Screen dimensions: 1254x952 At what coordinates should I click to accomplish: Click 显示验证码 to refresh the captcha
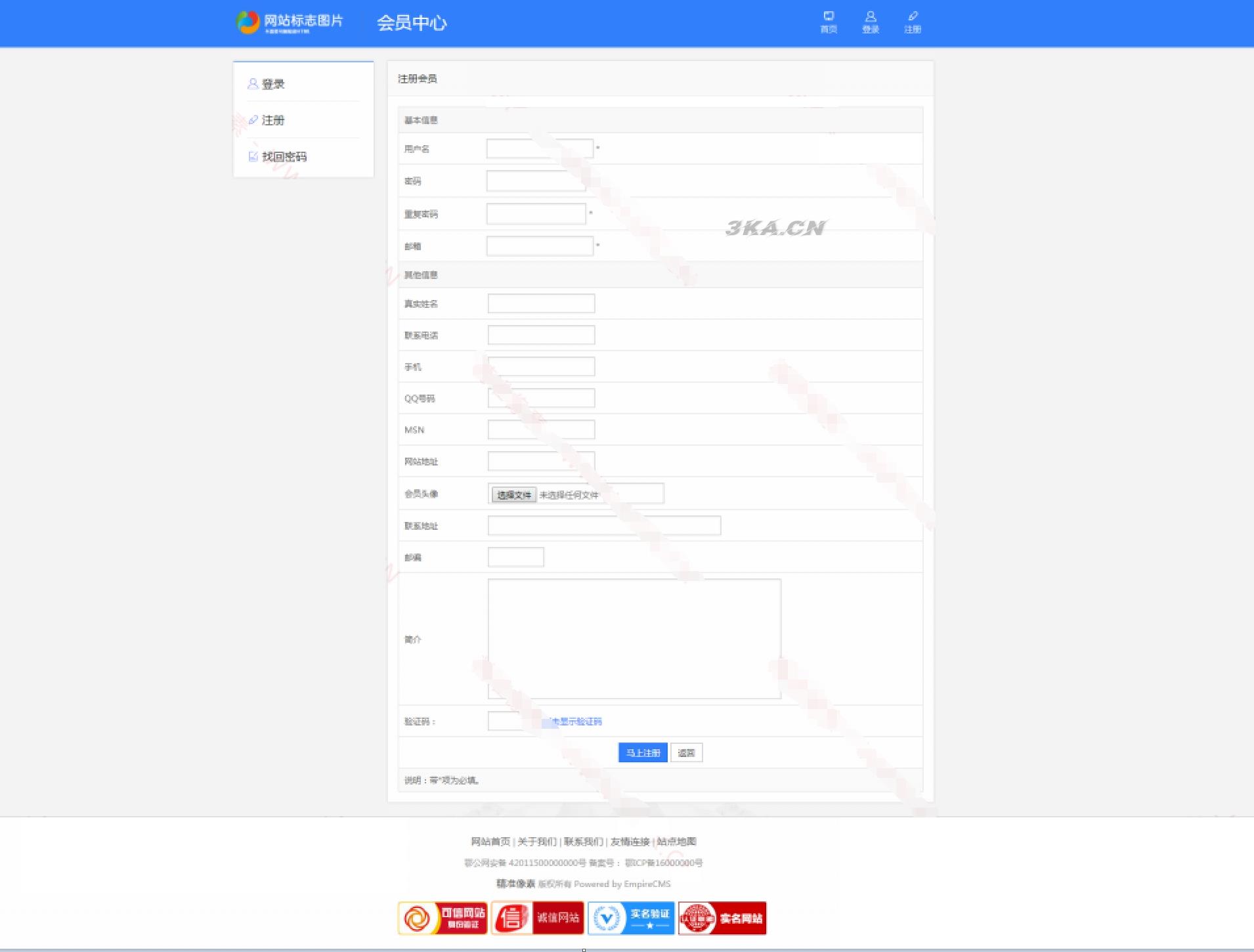coord(576,720)
